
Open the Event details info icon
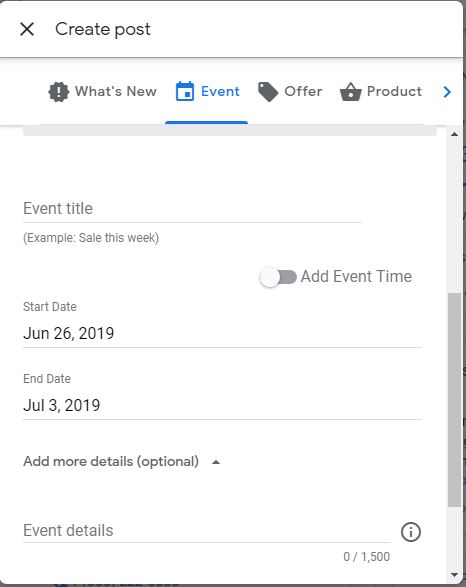click(x=411, y=532)
